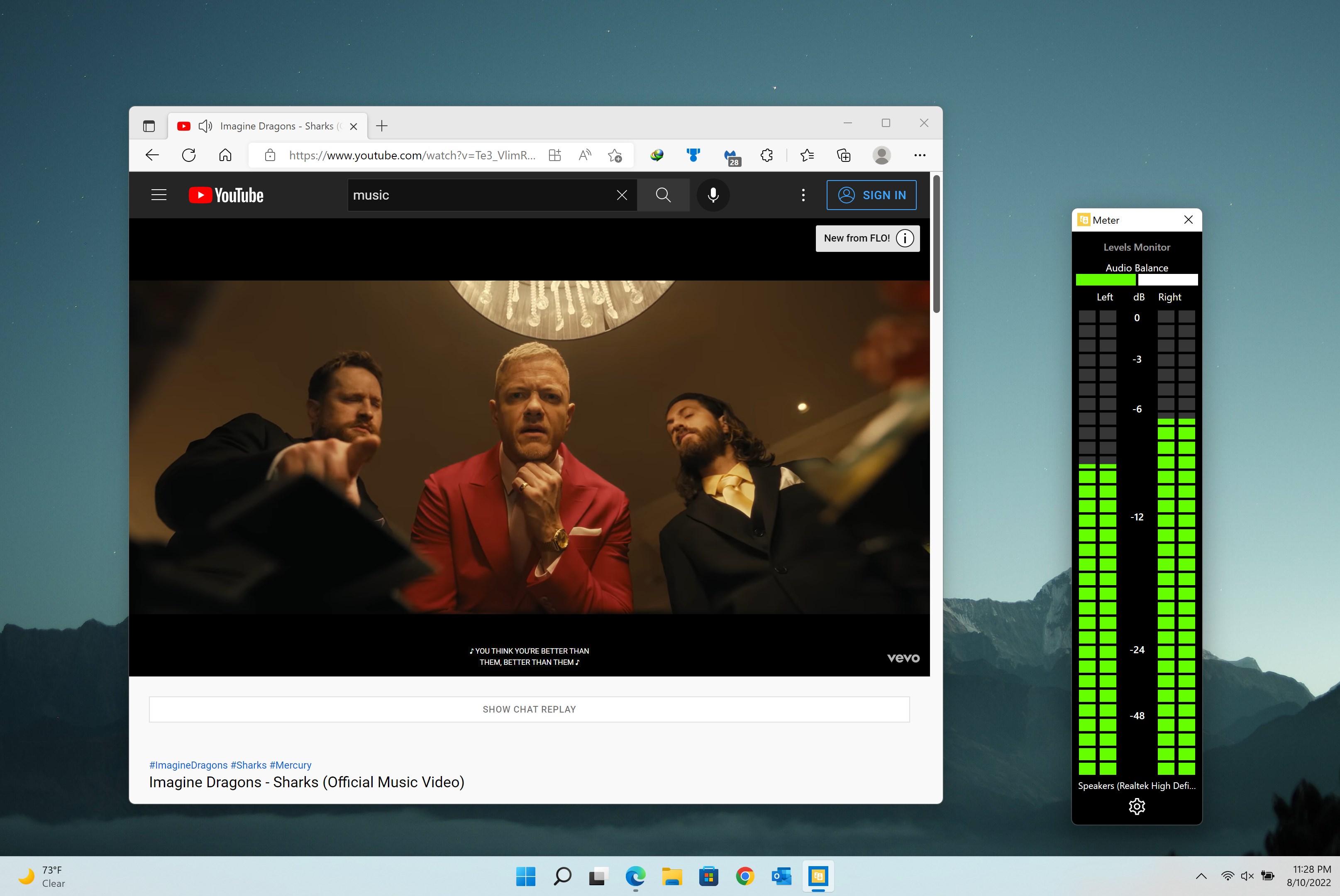The height and width of the screenshot is (896, 1340).
Task: Click the hidden icons chevron in system tray
Action: (1201, 876)
